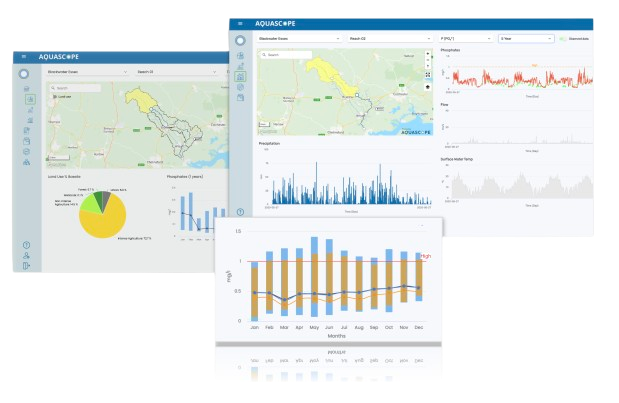Image resolution: width=619 pixels, height=403 pixels.
Task: Click Flow chart title
Action: 444,105
